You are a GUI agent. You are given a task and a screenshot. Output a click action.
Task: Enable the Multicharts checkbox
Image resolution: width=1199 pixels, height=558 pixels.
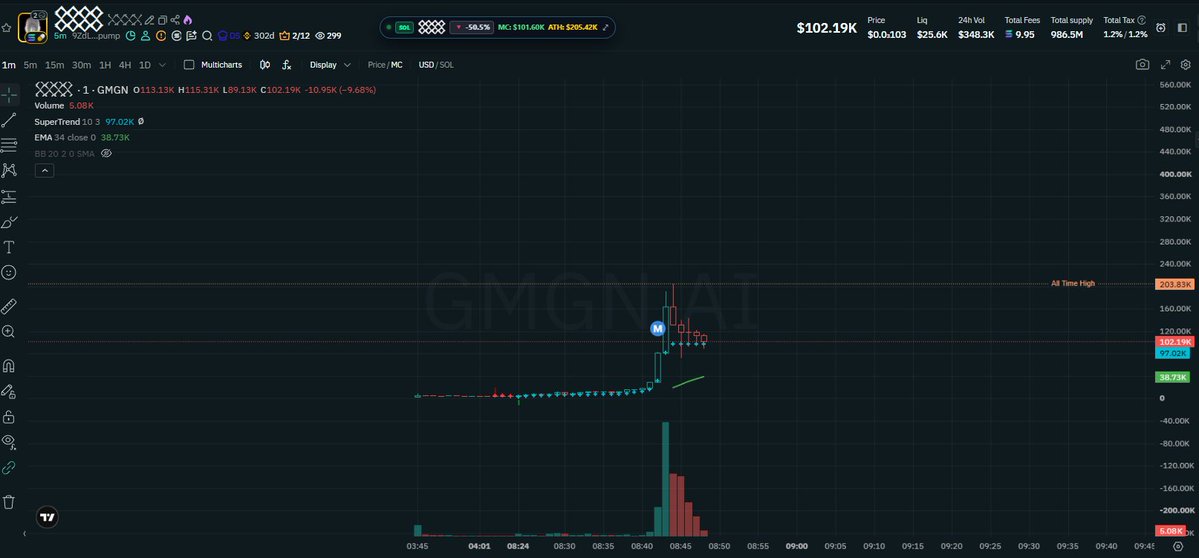189,65
